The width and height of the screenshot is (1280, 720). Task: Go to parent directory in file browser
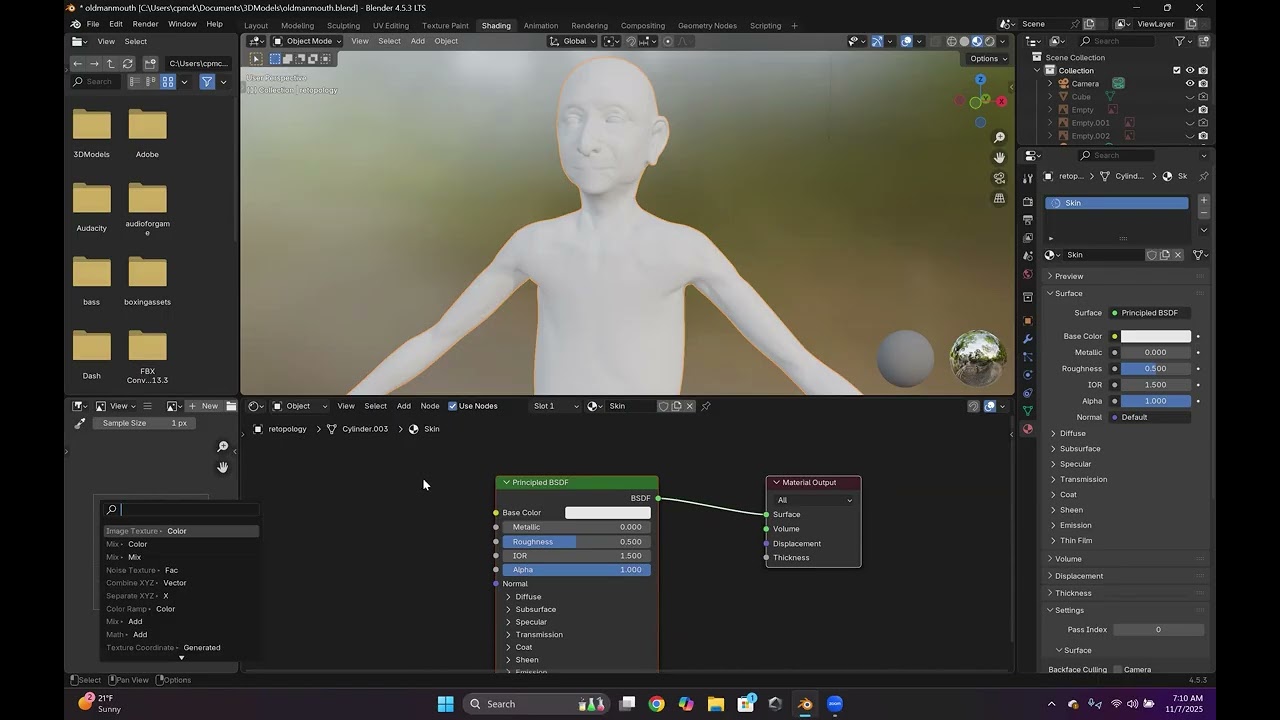coord(111,63)
